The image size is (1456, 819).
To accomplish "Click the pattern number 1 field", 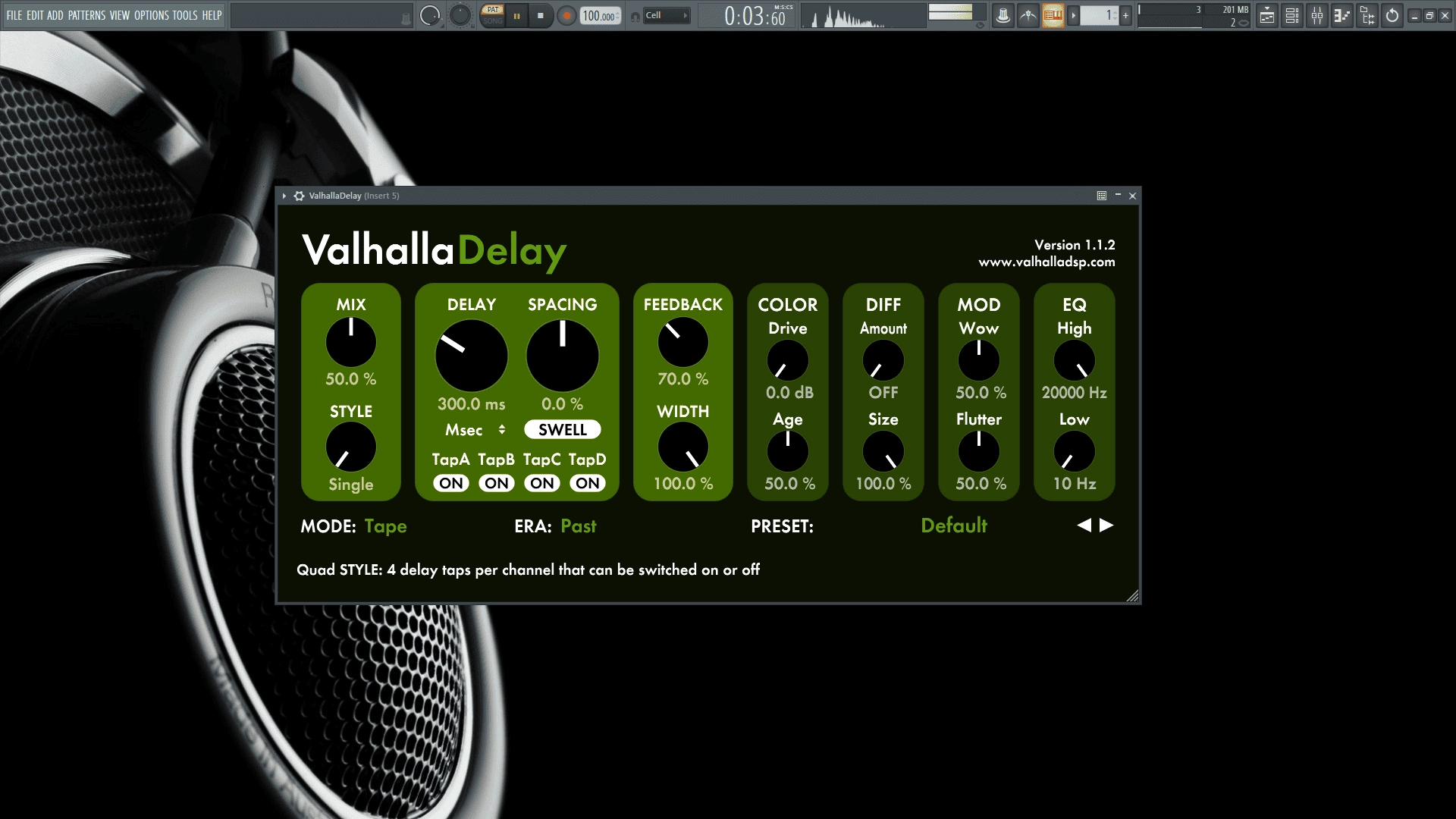I will [1100, 15].
